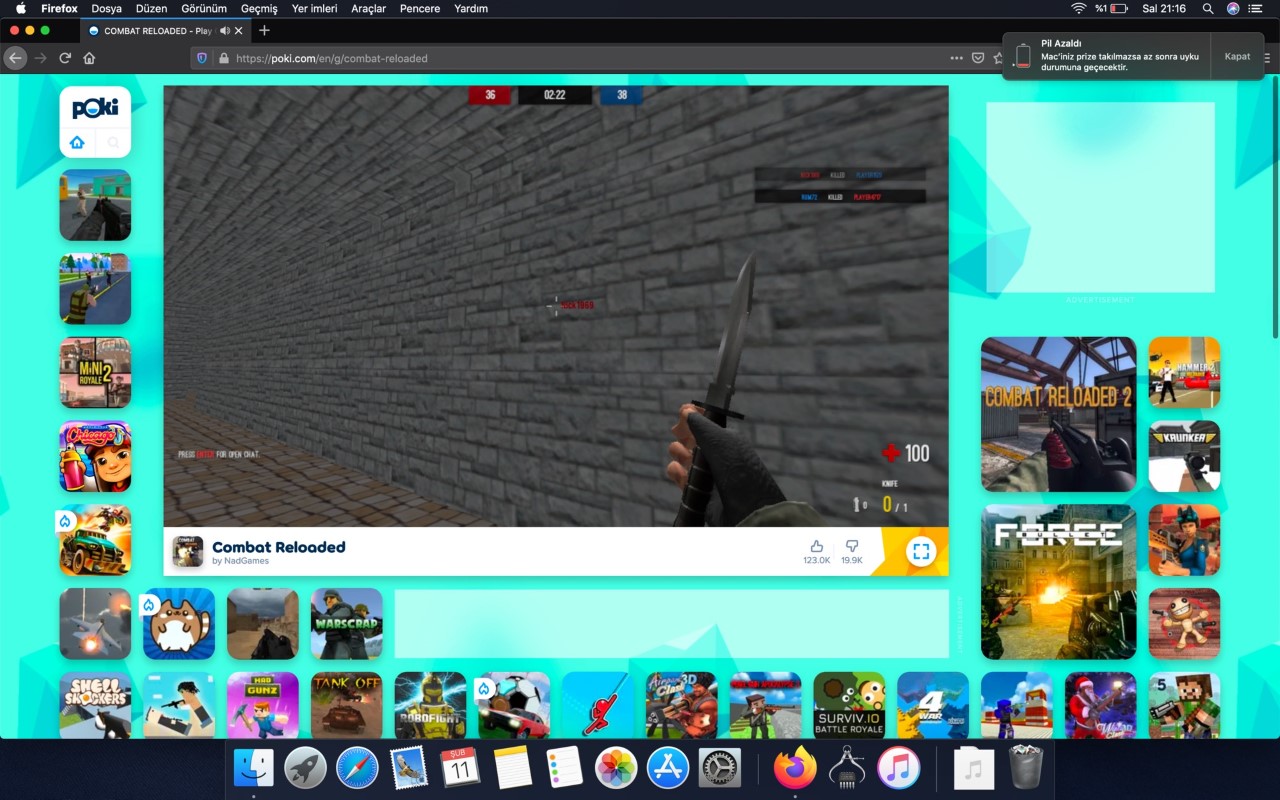The height and width of the screenshot is (800, 1280).
Task: Mute the Combat Reloaded tab audio
Action: coord(225,31)
